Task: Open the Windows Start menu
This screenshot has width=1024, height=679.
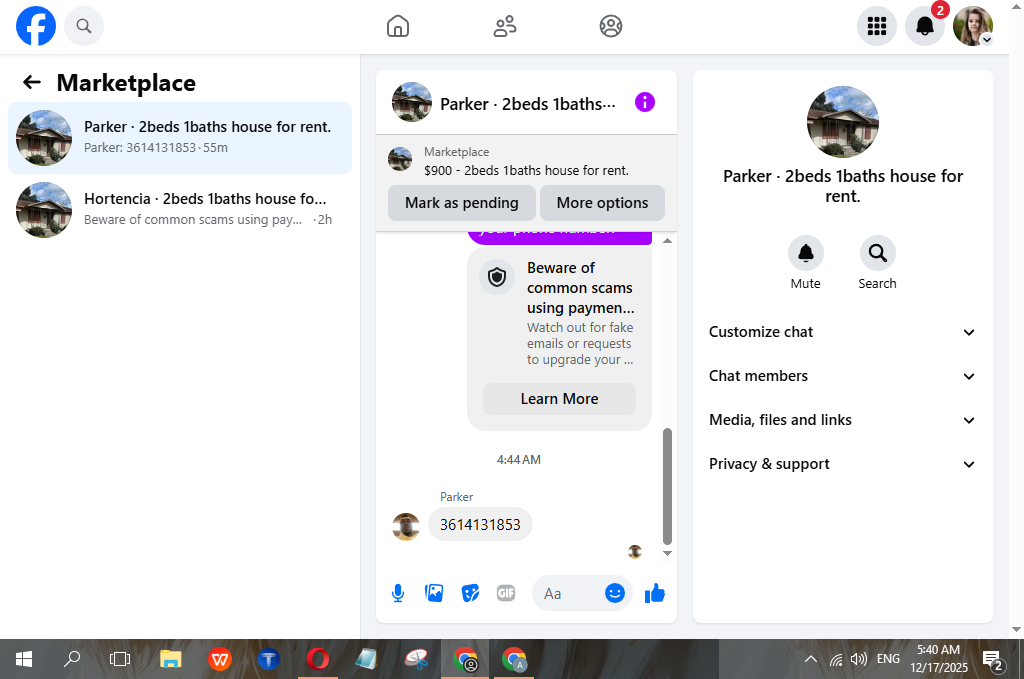Action: point(24,659)
